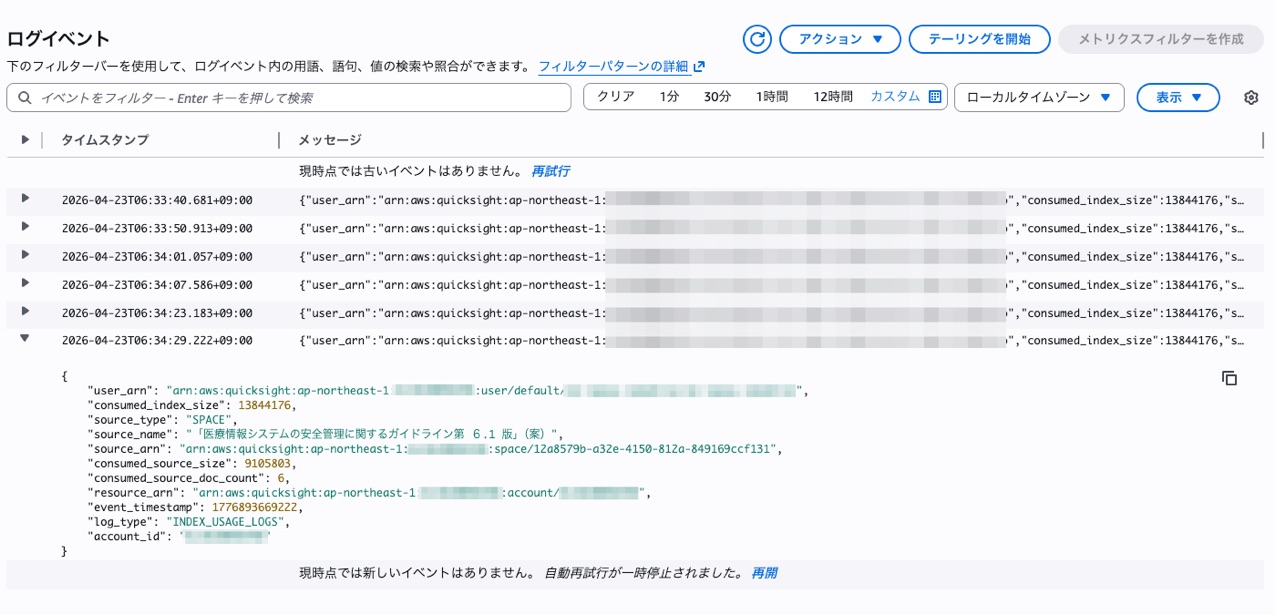Open the settings gear icon
The height and width of the screenshot is (615, 1276).
click(x=1250, y=97)
